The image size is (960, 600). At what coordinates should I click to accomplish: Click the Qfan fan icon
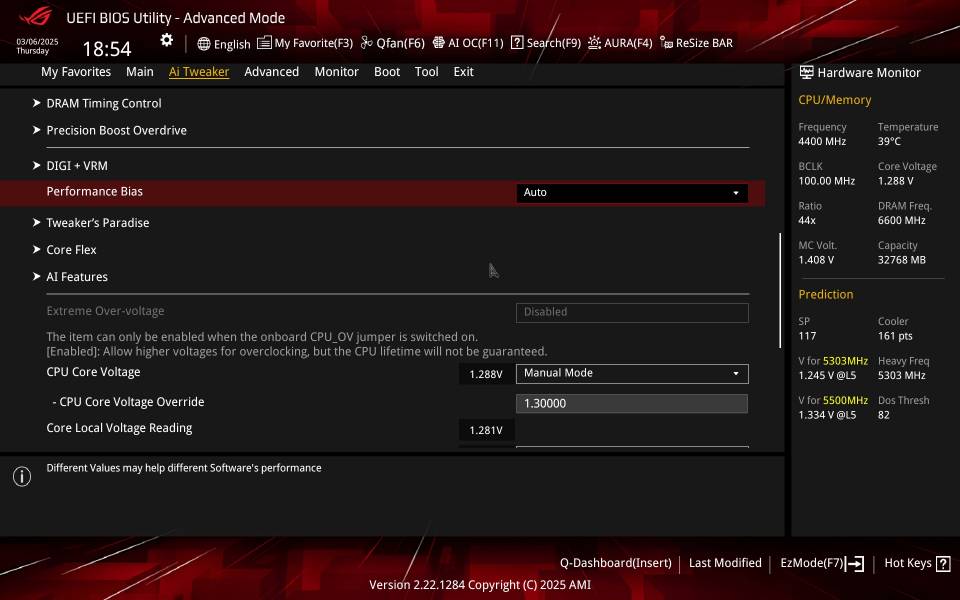pos(366,42)
